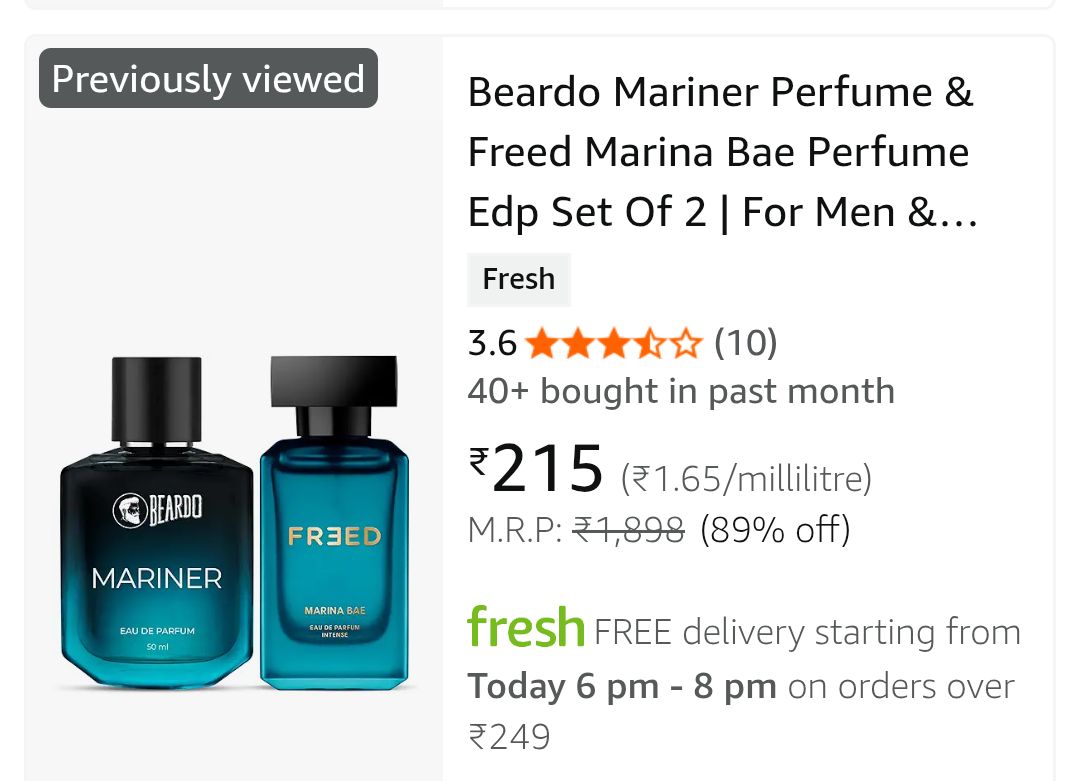1080x781 pixels.
Task: Click the green fresh delivery logo
Action: [526, 628]
